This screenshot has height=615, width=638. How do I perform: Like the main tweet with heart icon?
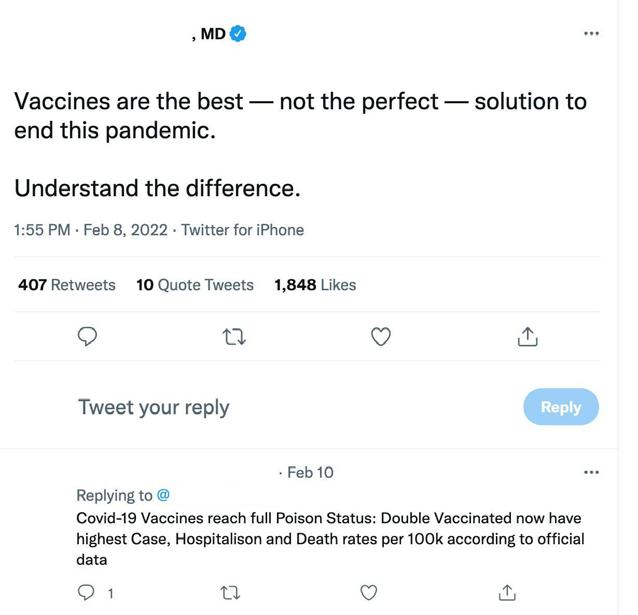point(381,338)
